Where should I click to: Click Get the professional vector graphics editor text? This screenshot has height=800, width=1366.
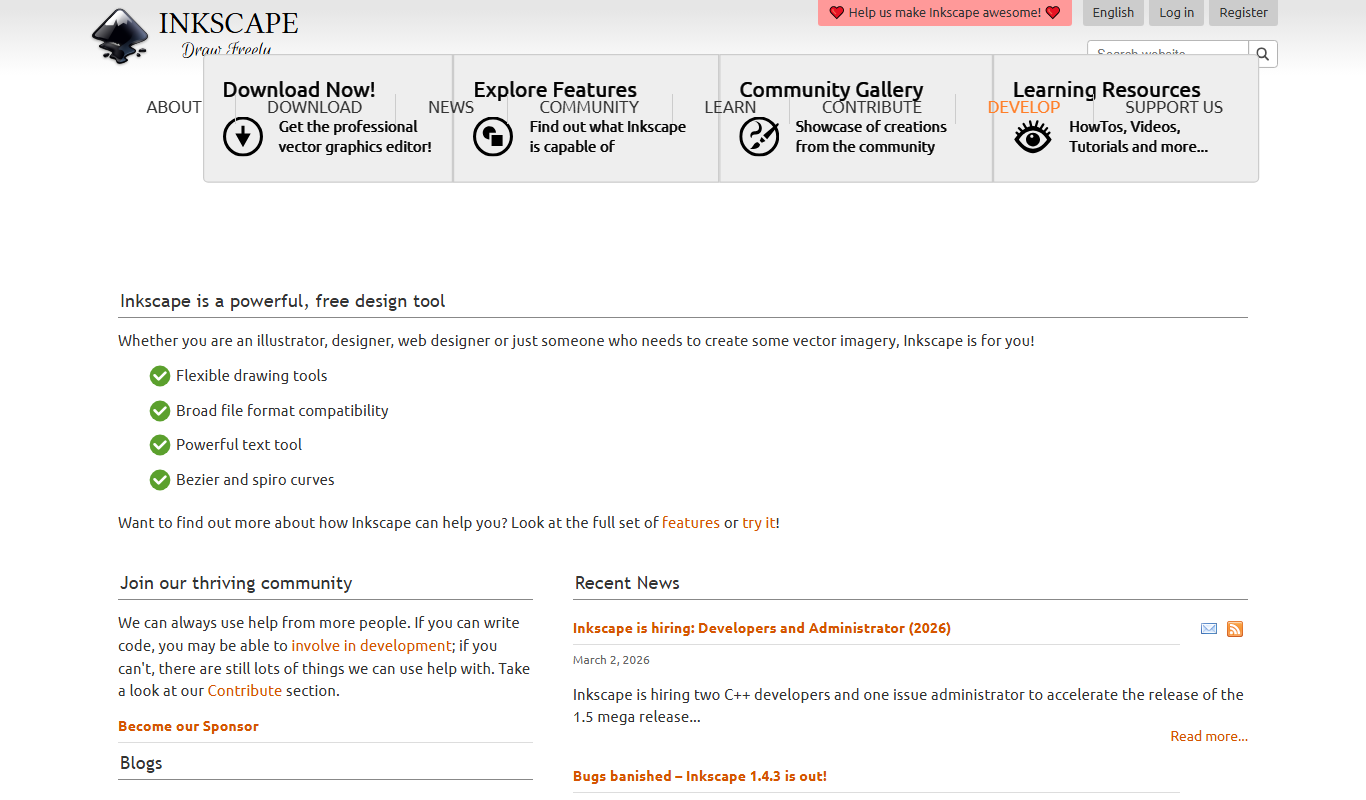click(x=355, y=137)
